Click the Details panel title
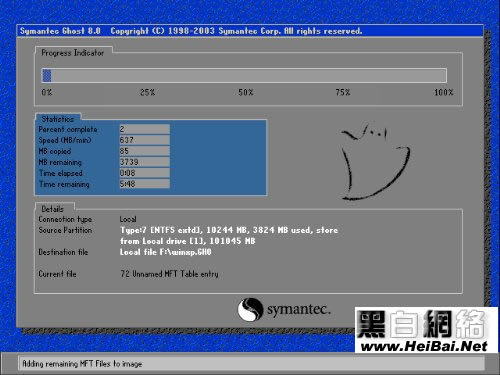Image resolution: width=500 pixels, height=375 pixels. click(x=52, y=209)
